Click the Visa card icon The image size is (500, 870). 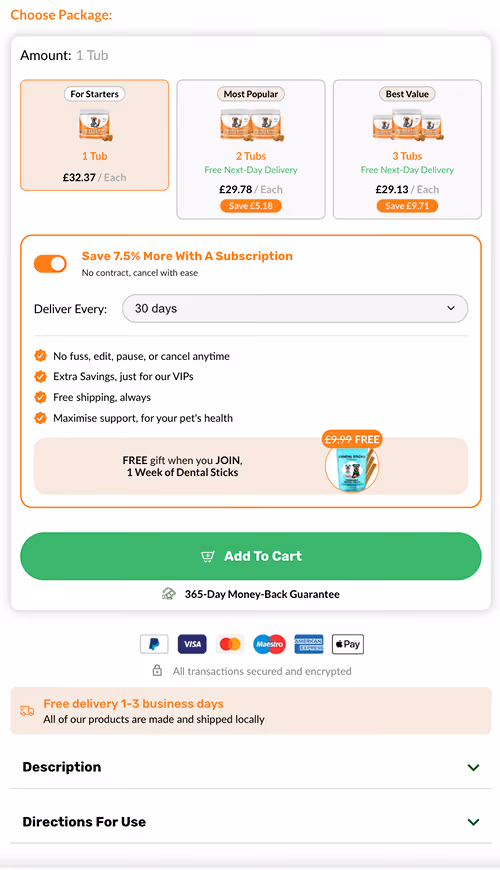pyautogui.click(x=192, y=644)
